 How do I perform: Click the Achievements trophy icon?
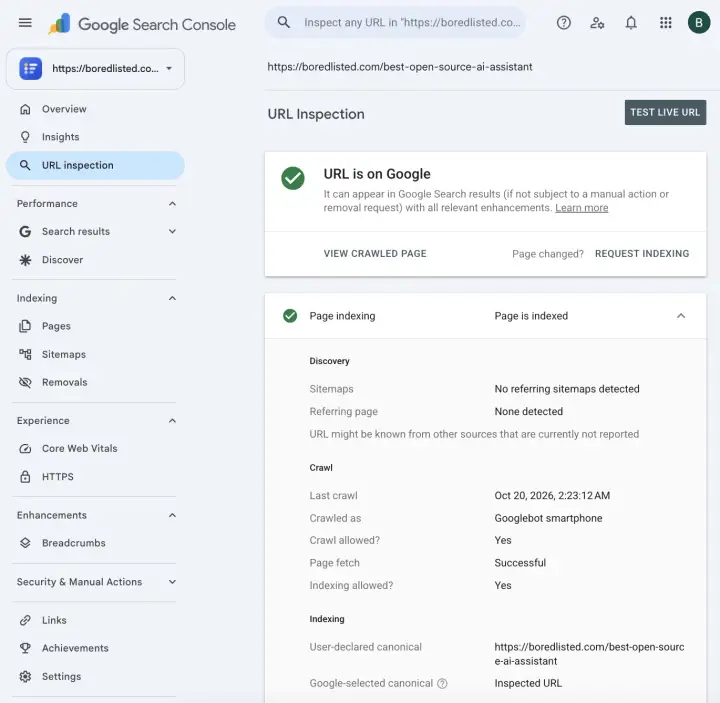point(25,648)
